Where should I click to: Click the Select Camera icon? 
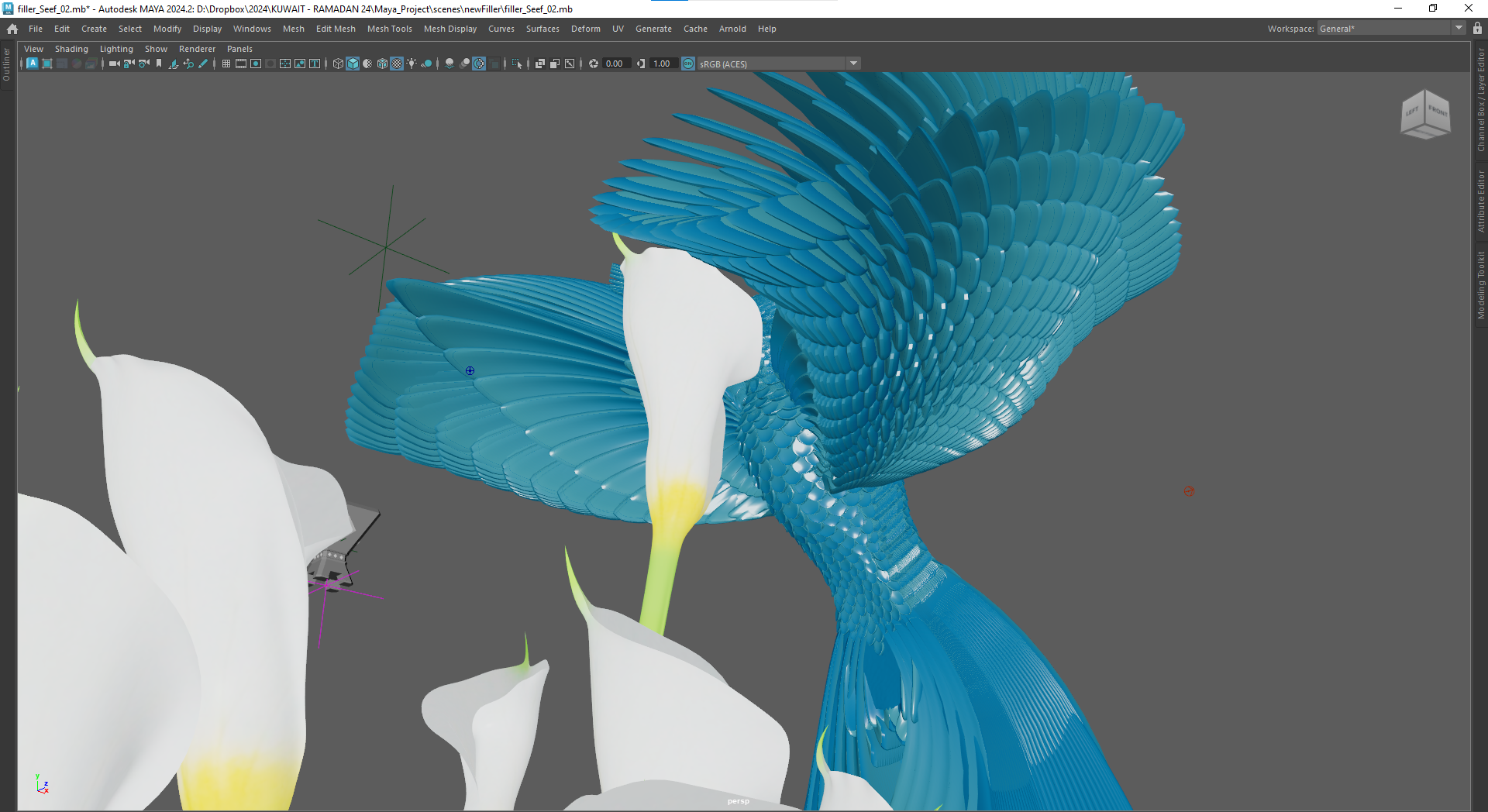[114, 64]
